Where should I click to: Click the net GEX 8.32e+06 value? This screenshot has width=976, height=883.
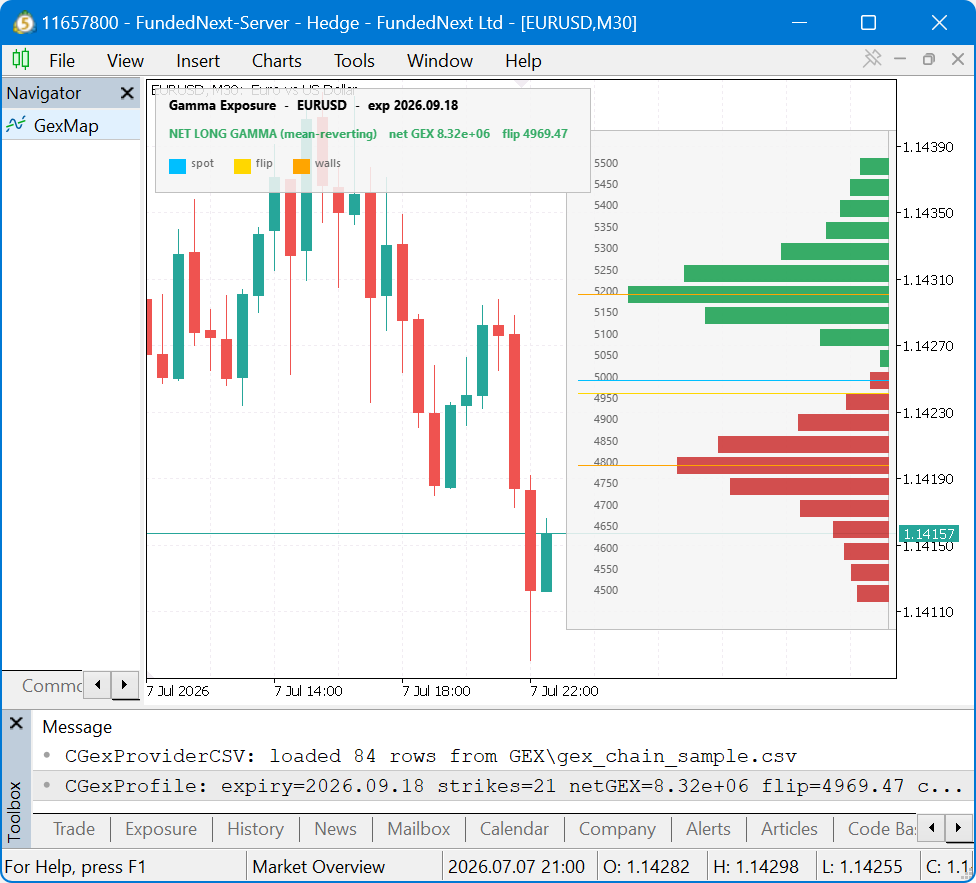(x=439, y=134)
